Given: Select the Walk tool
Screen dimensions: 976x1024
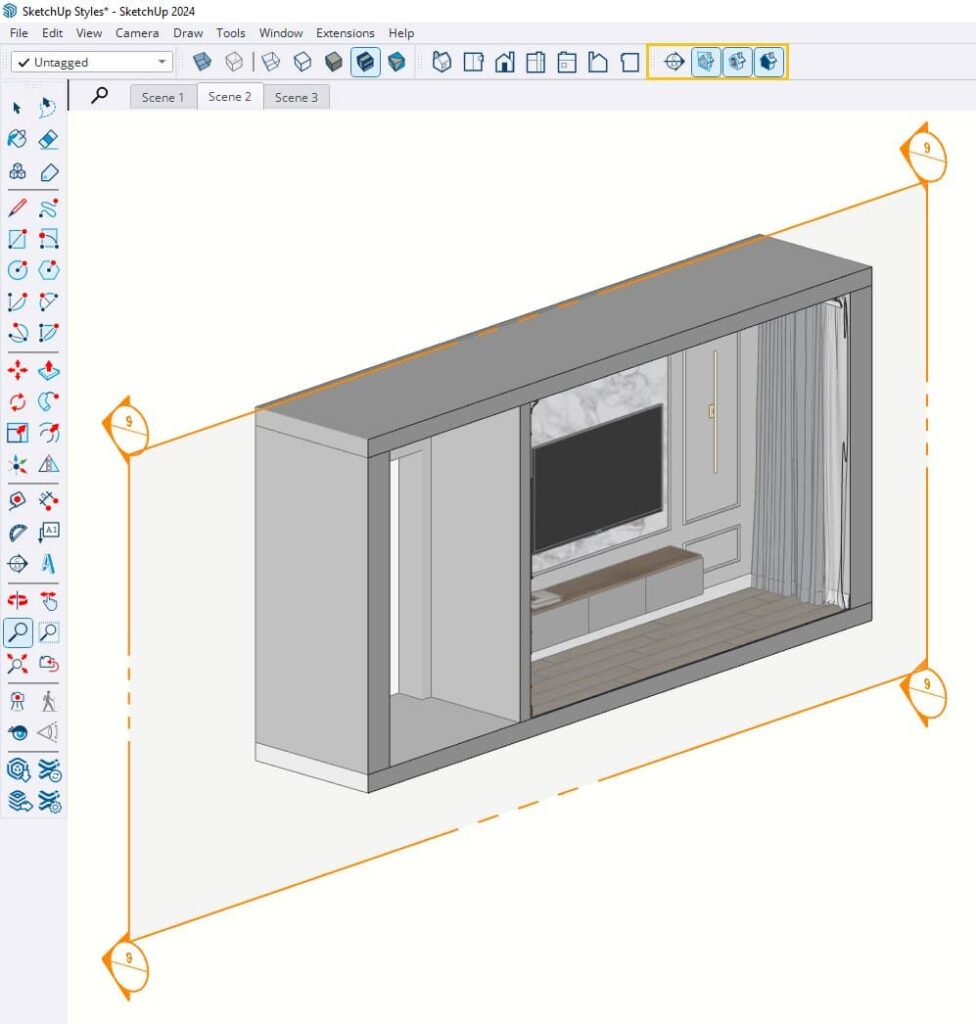Looking at the screenshot, I should pos(47,699).
